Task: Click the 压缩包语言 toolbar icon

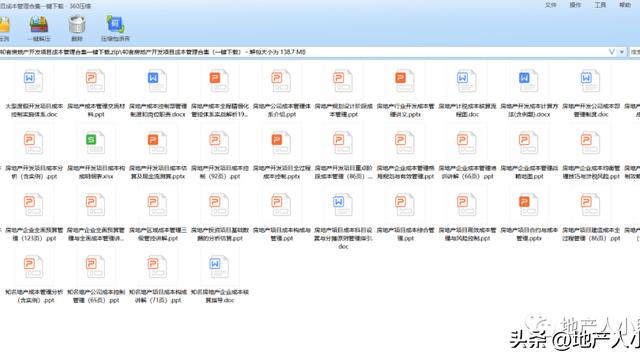Action: click(x=115, y=25)
